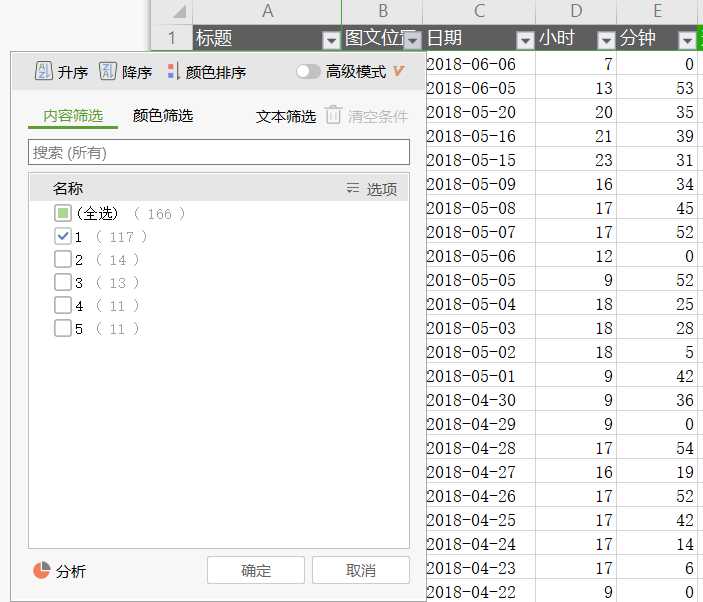The image size is (703, 602).
Task: Click hour cell 23 in 2018-05-15 row
Action: pyautogui.click(x=576, y=160)
